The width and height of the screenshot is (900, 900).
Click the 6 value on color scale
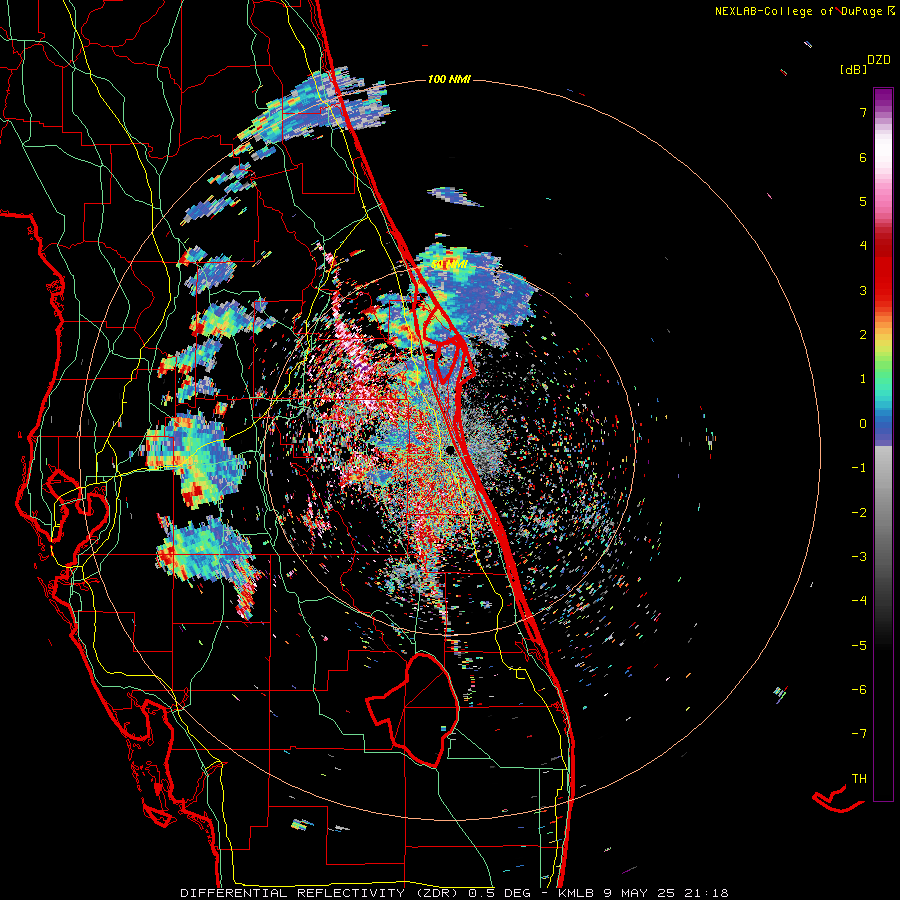click(x=863, y=157)
